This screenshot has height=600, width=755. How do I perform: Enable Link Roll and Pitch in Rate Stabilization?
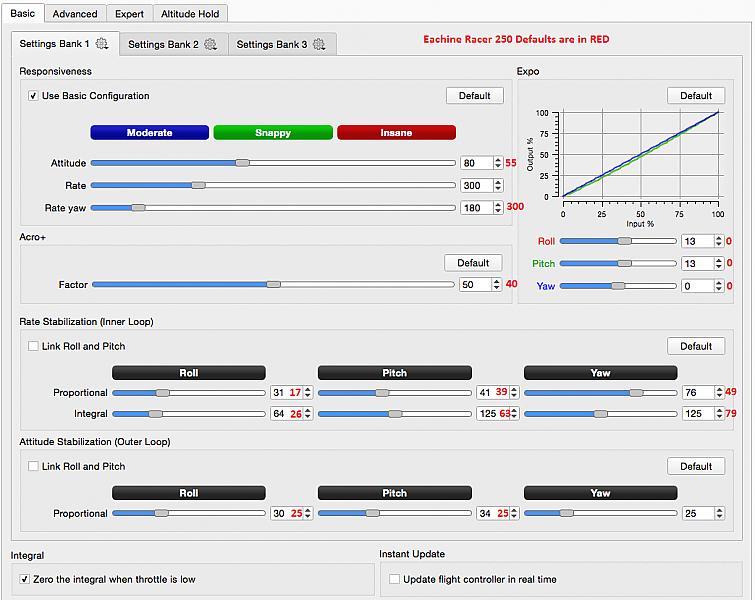tap(34, 346)
